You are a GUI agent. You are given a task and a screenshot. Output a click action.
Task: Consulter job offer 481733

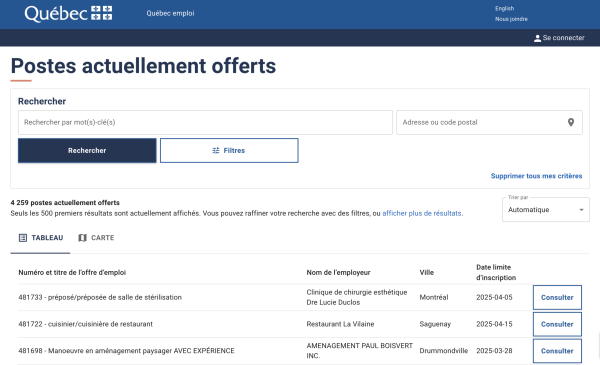(557, 298)
